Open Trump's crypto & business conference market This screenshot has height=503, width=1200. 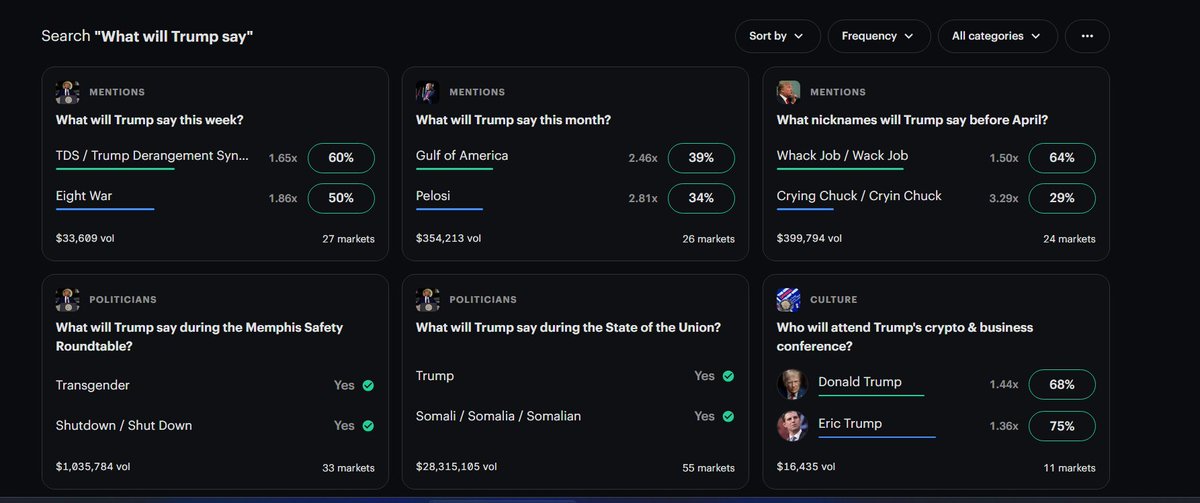tap(905, 336)
